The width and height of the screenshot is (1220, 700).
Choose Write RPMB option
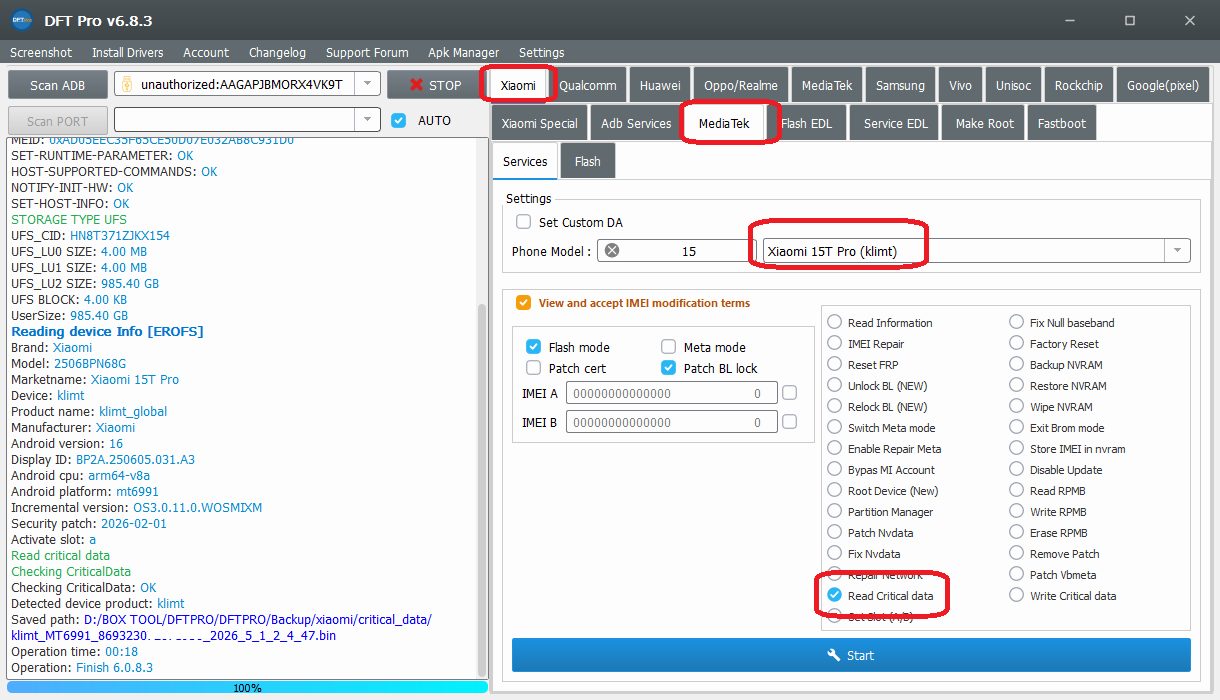(1017, 511)
